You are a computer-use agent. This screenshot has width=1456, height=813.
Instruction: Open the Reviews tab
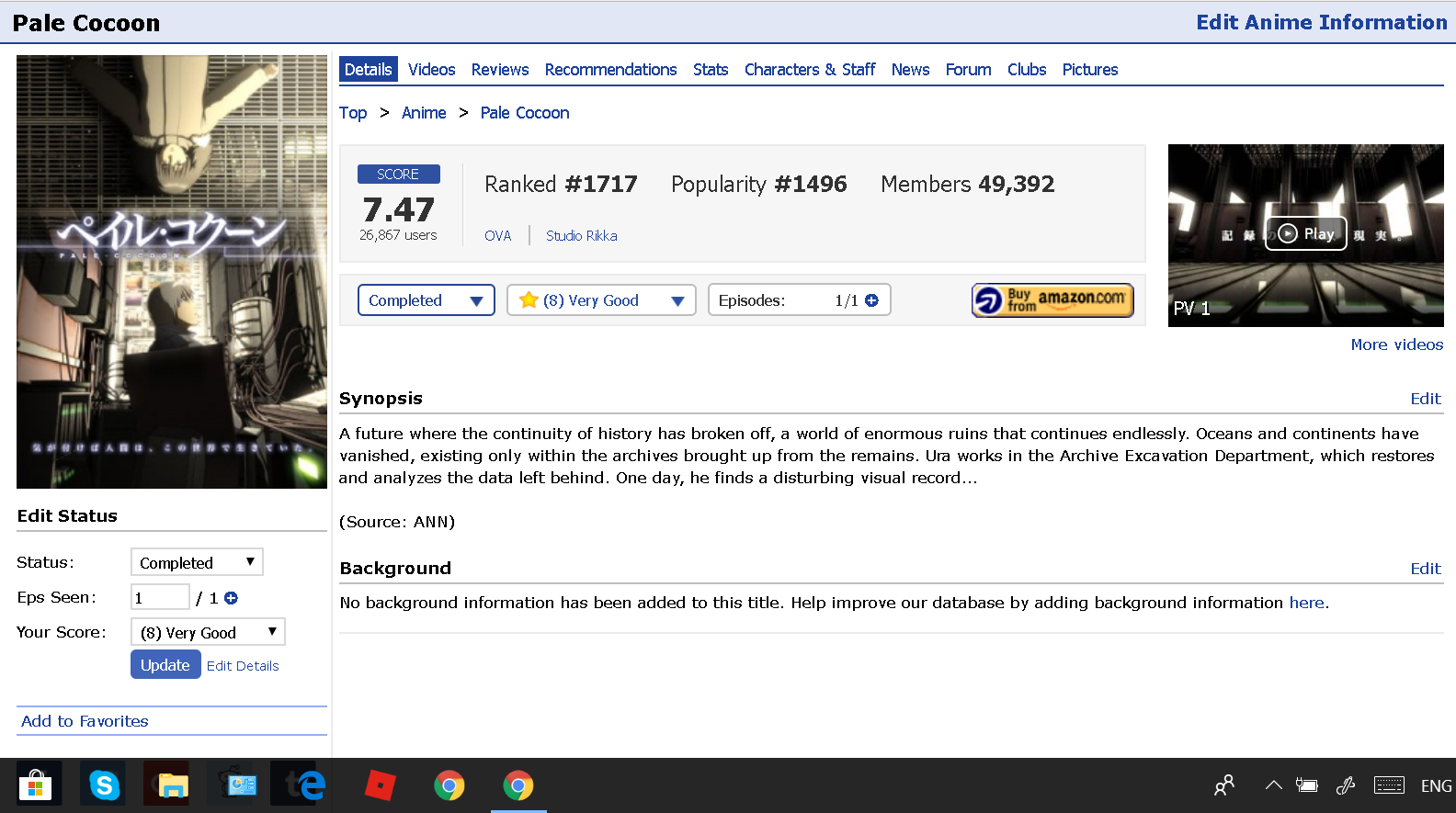[500, 69]
